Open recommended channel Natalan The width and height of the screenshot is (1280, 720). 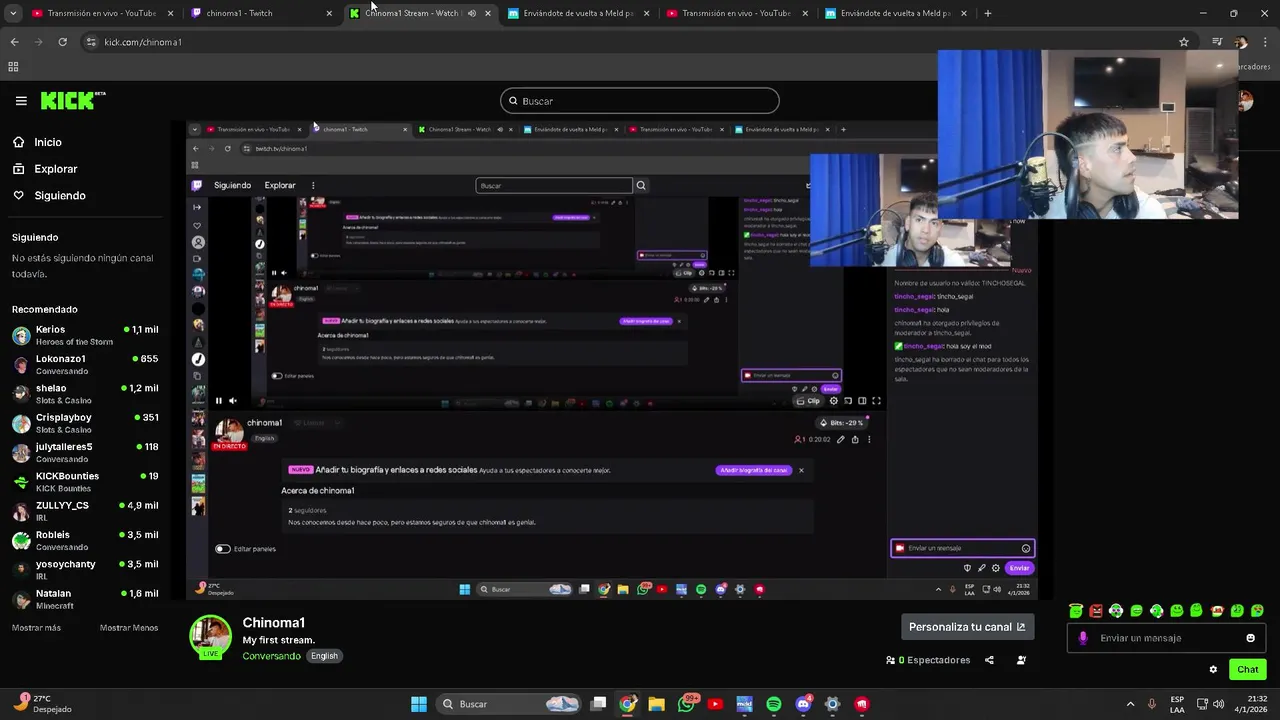tap(85, 599)
